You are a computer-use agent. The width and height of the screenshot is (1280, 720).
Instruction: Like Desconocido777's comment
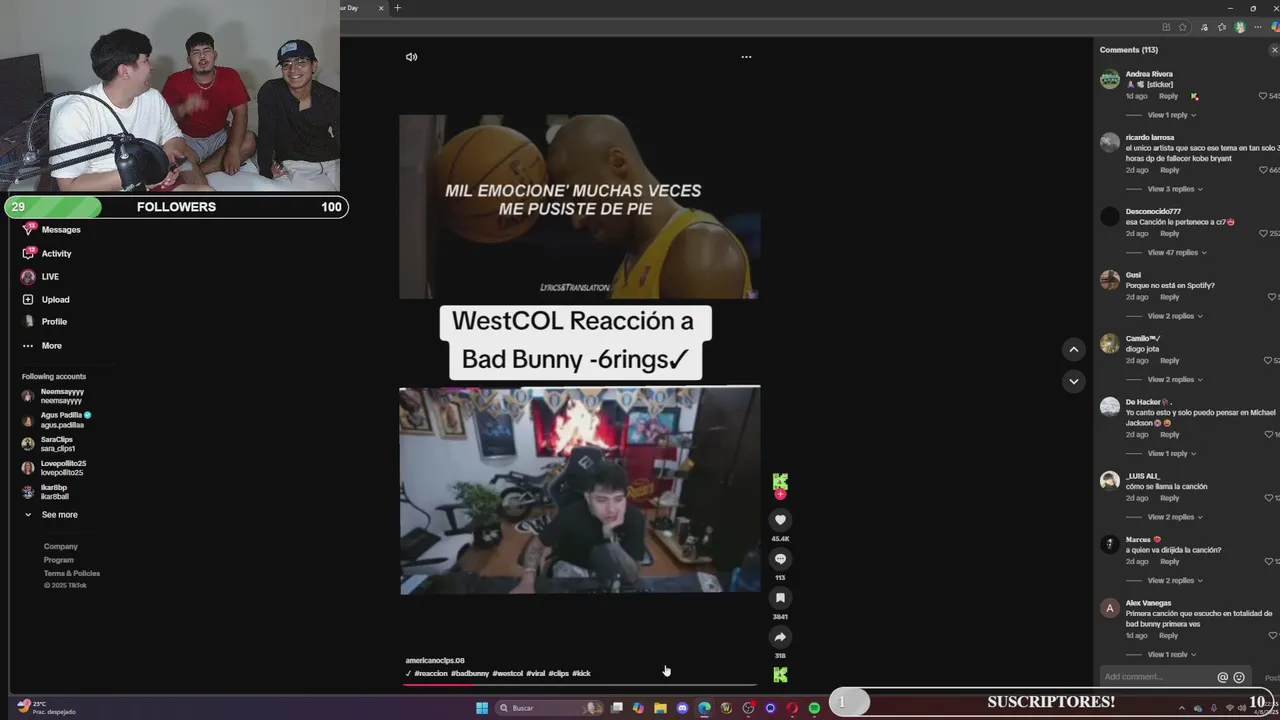pyautogui.click(x=1263, y=233)
